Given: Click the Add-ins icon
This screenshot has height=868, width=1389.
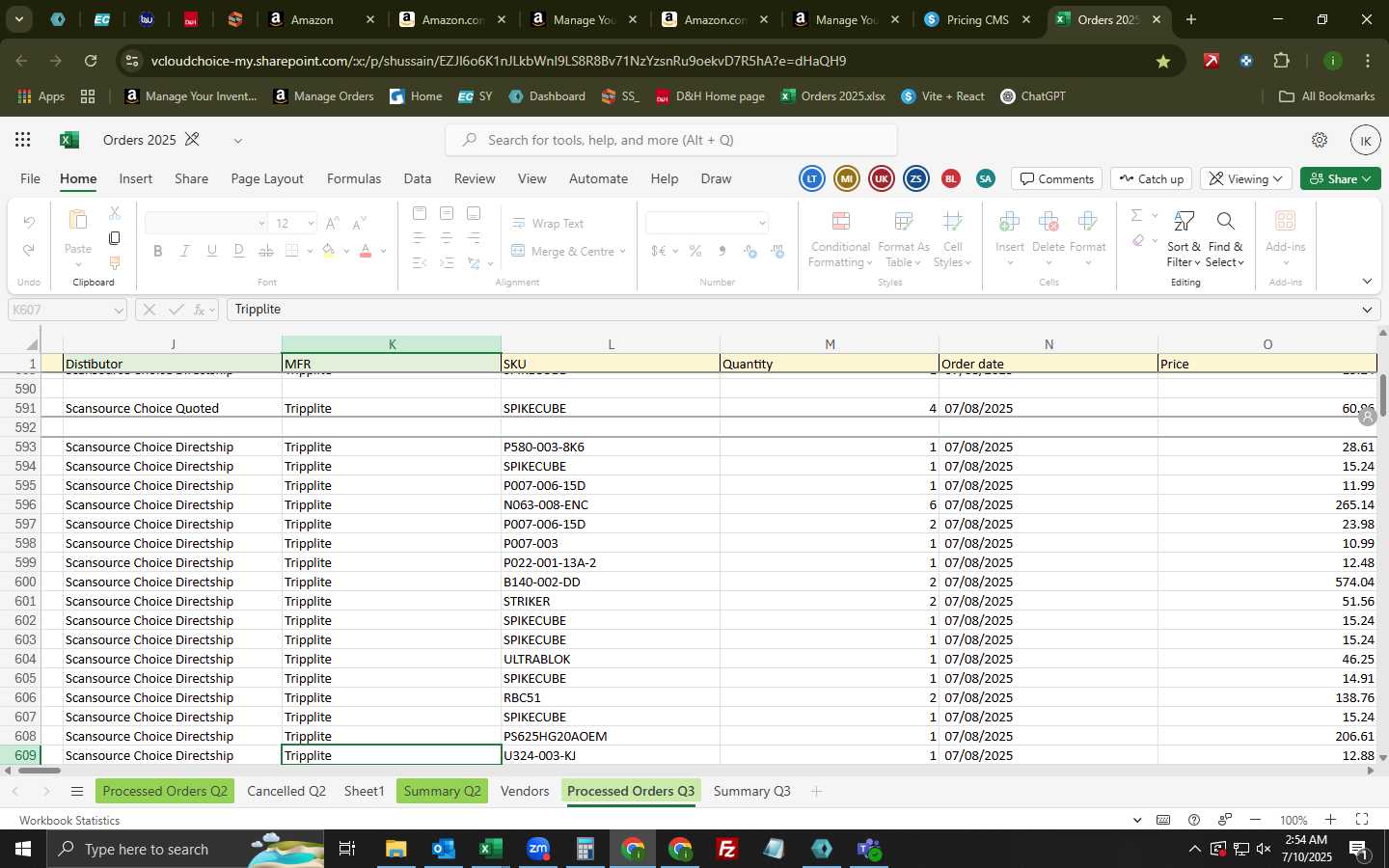Looking at the screenshot, I should click(x=1285, y=221).
